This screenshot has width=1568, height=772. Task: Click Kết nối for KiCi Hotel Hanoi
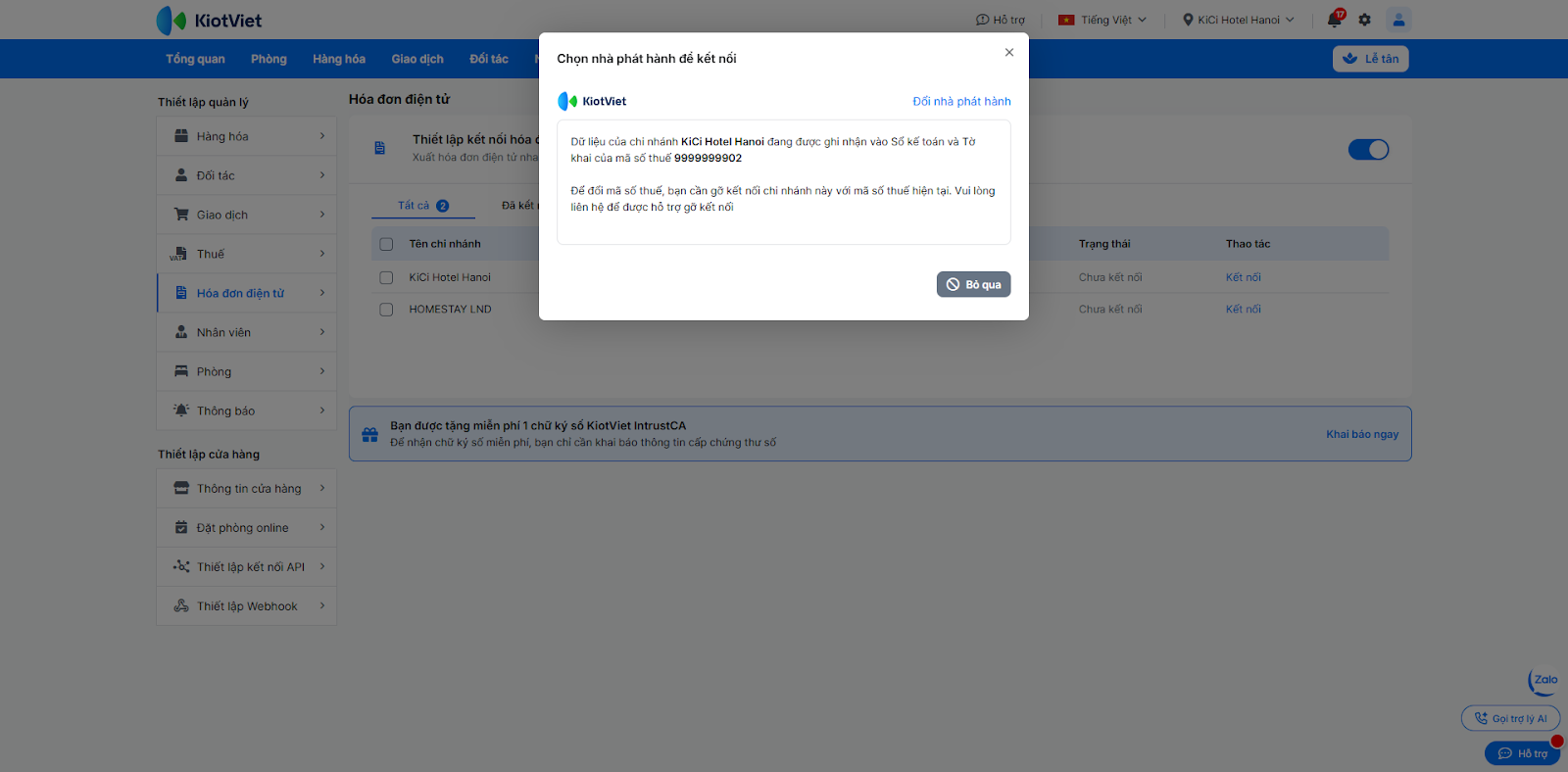(1243, 277)
